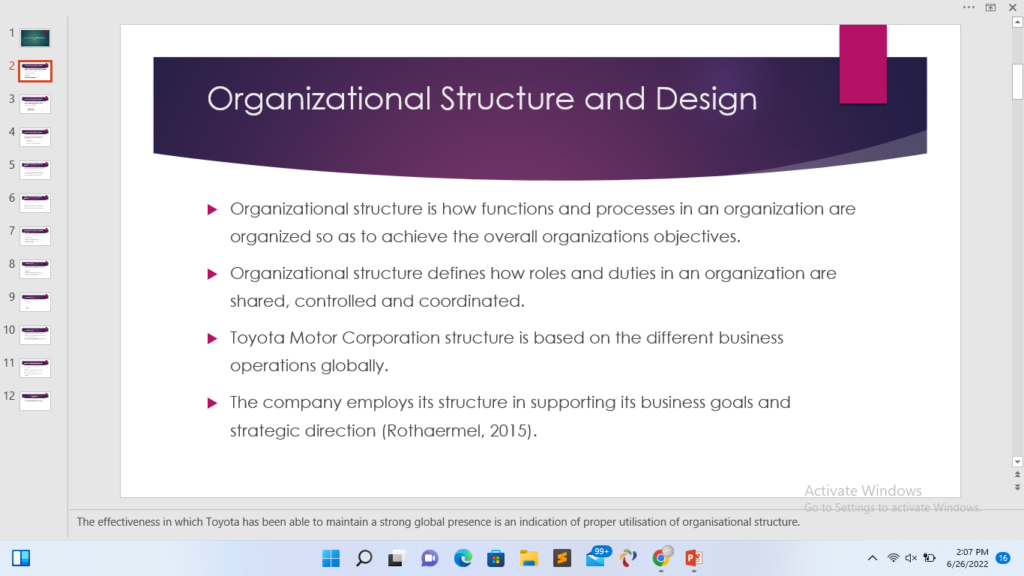Go to next slide double-arrow button
The image size is (1024, 576).
(1017, 487)
